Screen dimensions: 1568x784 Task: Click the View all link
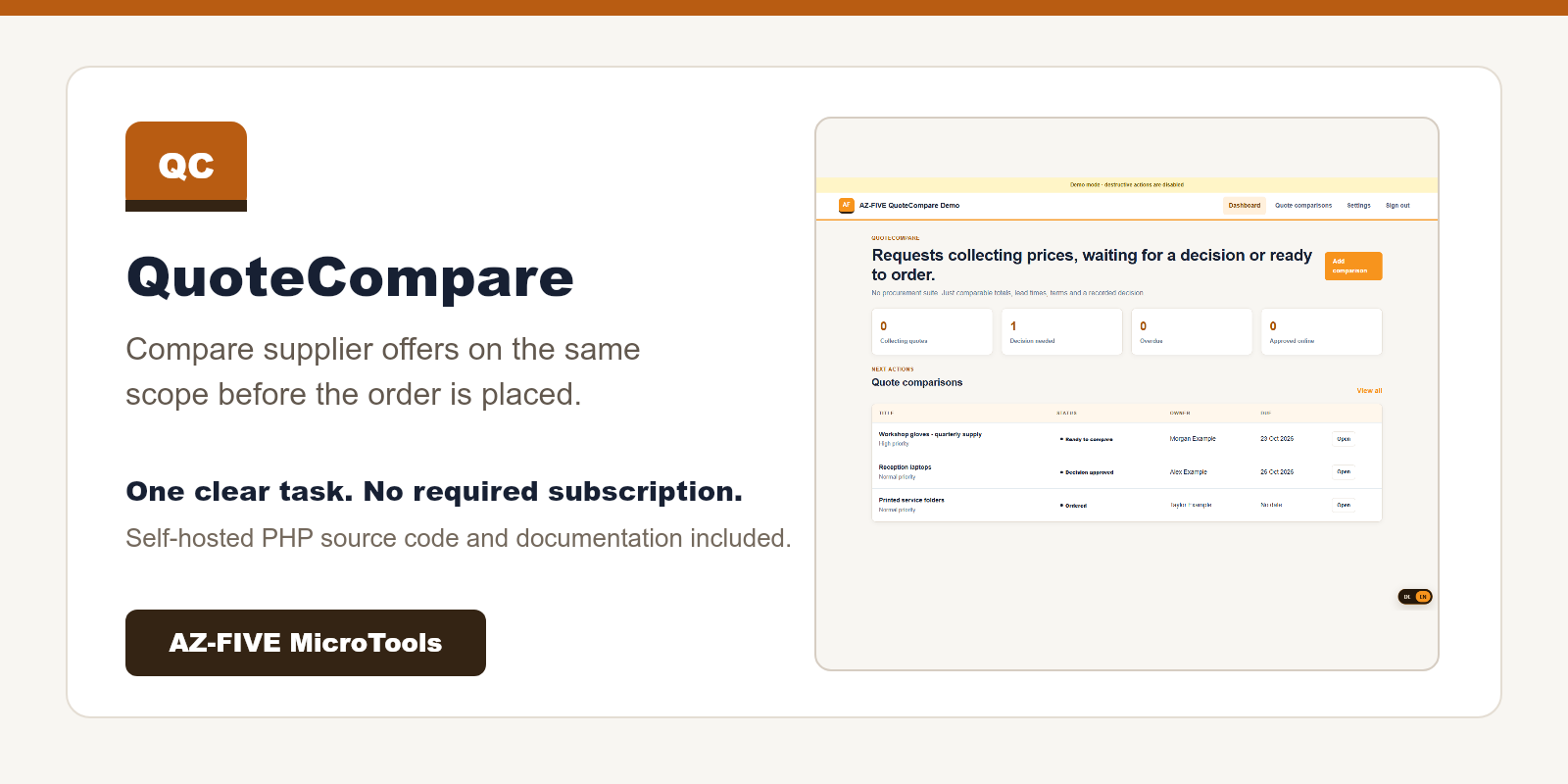click(x=1369, y=391)
